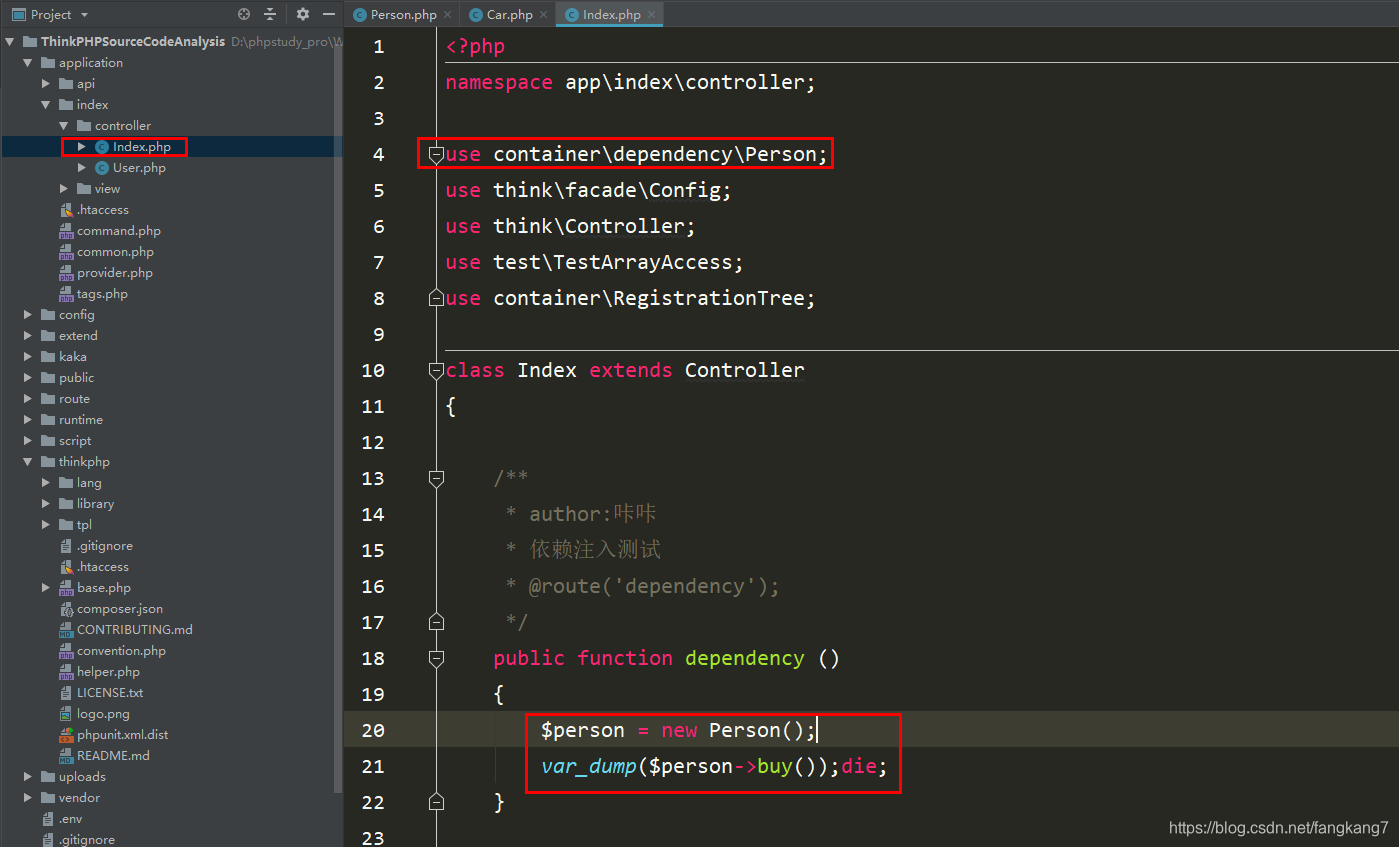The image size is (1399, 847).
Task: Click the User.php class icon in tree
Action: pyautogui.click(x=102, y=168)
